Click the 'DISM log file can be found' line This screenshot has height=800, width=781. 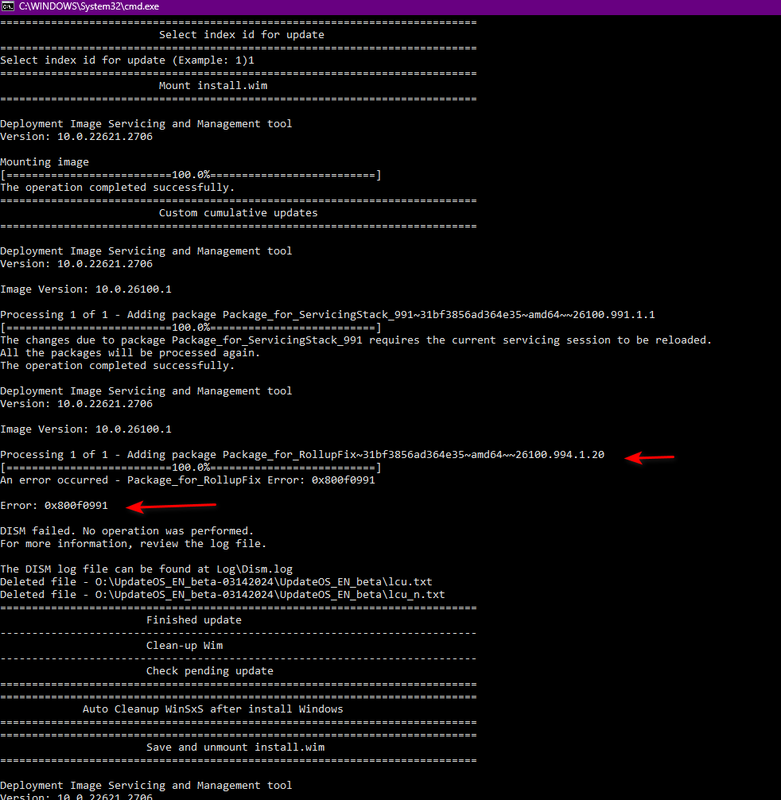pos(146,569)
